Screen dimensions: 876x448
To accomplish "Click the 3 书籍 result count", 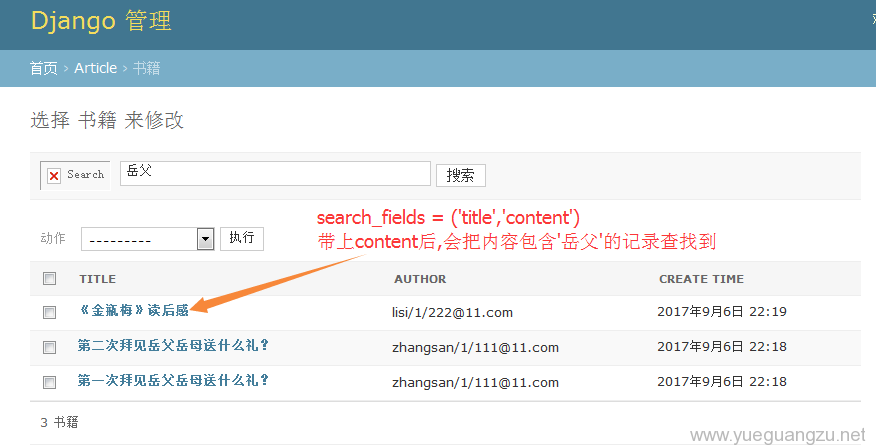I will (59, 422).
